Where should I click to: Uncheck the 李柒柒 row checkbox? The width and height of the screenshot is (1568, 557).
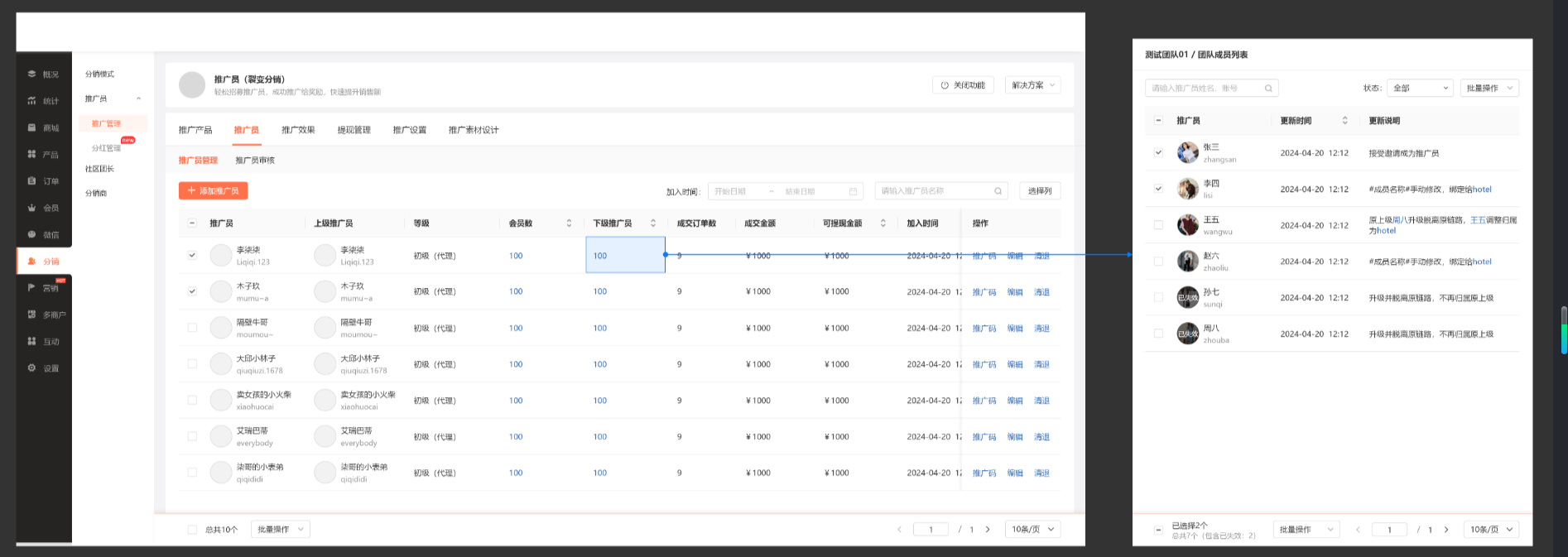[192, 256]
